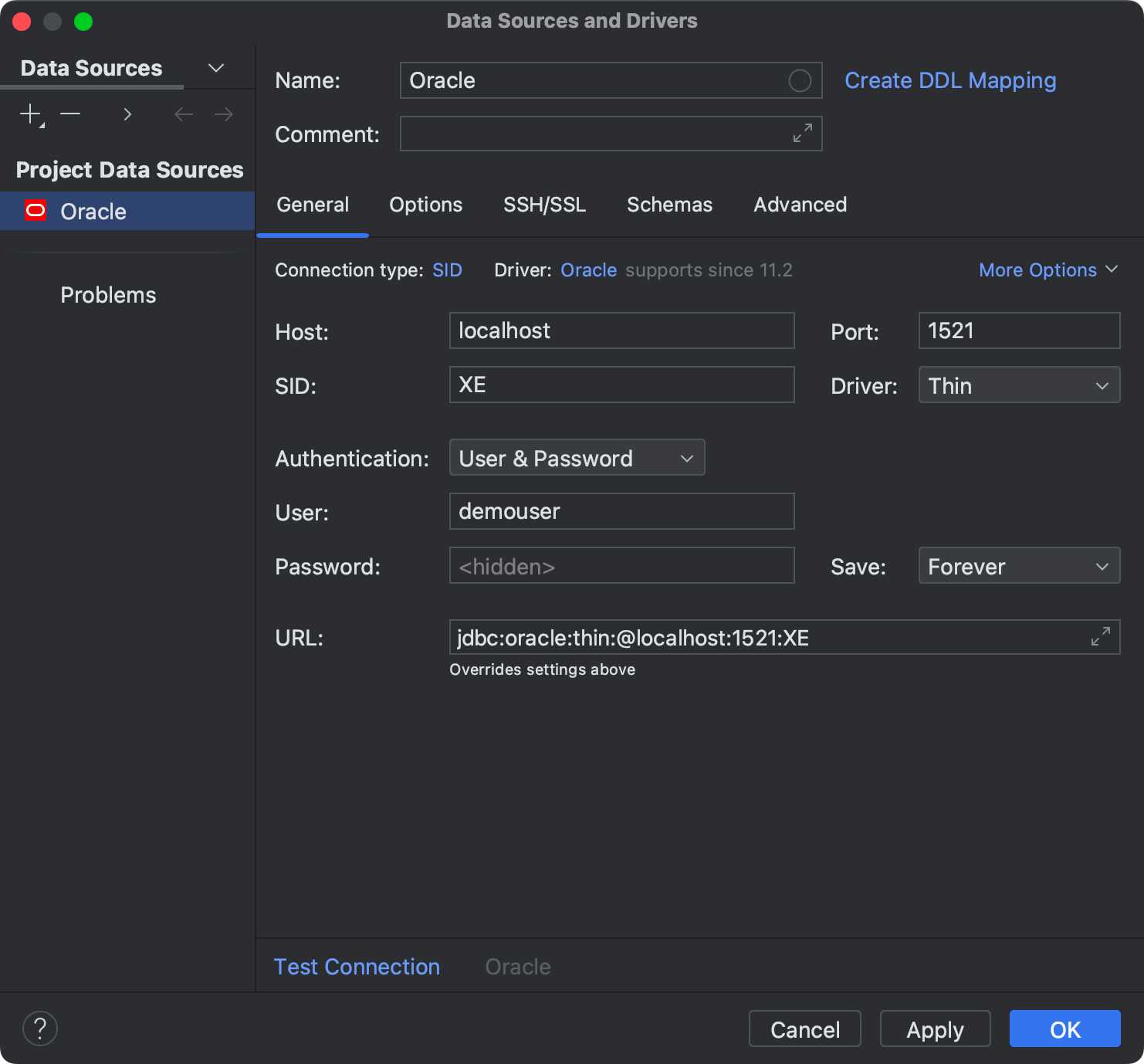The image size is (1144, 1064).
Task: Run Test Connection
Action: (357, 966)
